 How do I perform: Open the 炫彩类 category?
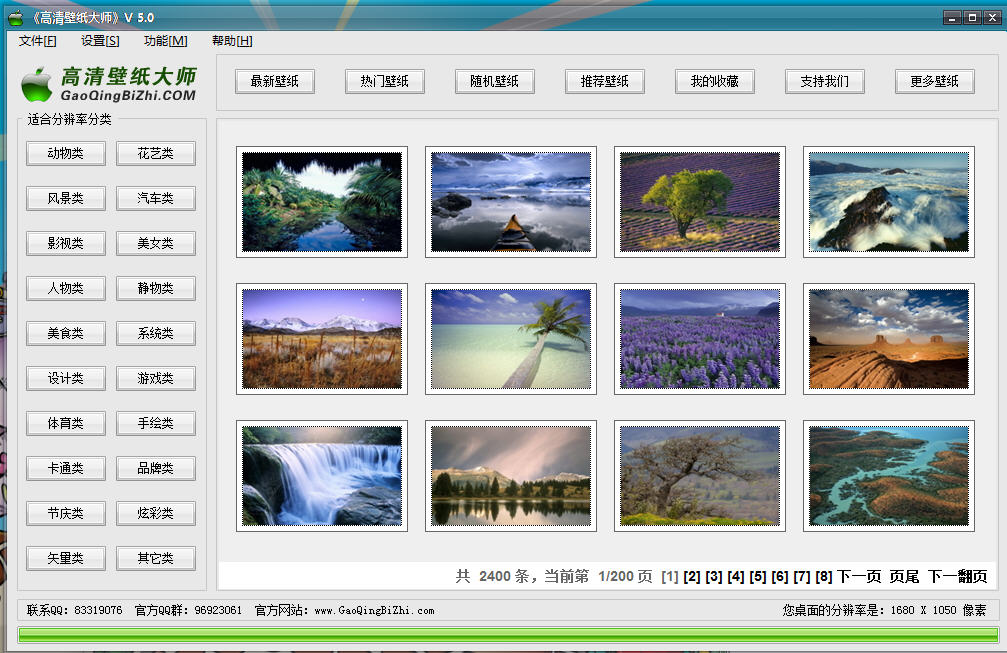[x=155, y=513]
